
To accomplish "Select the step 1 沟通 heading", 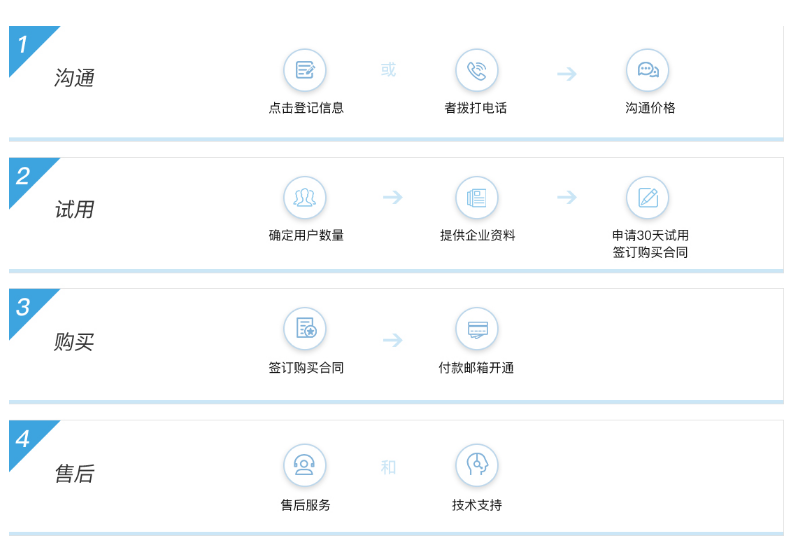I will 74,78.
